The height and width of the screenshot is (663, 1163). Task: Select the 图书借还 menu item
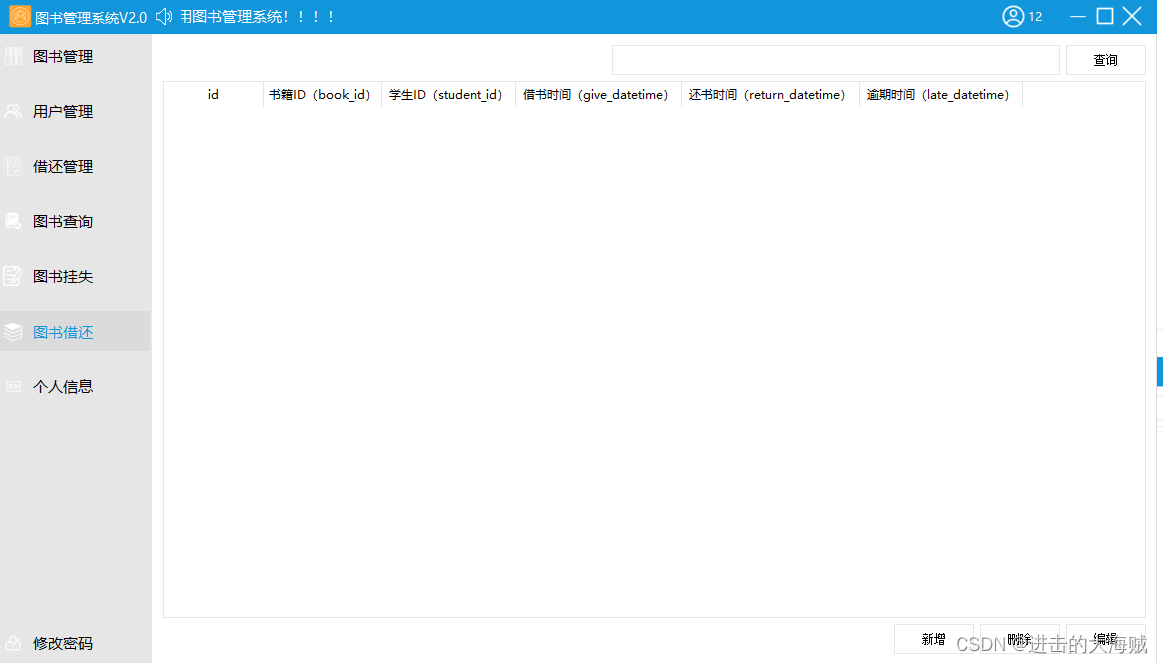76,332
